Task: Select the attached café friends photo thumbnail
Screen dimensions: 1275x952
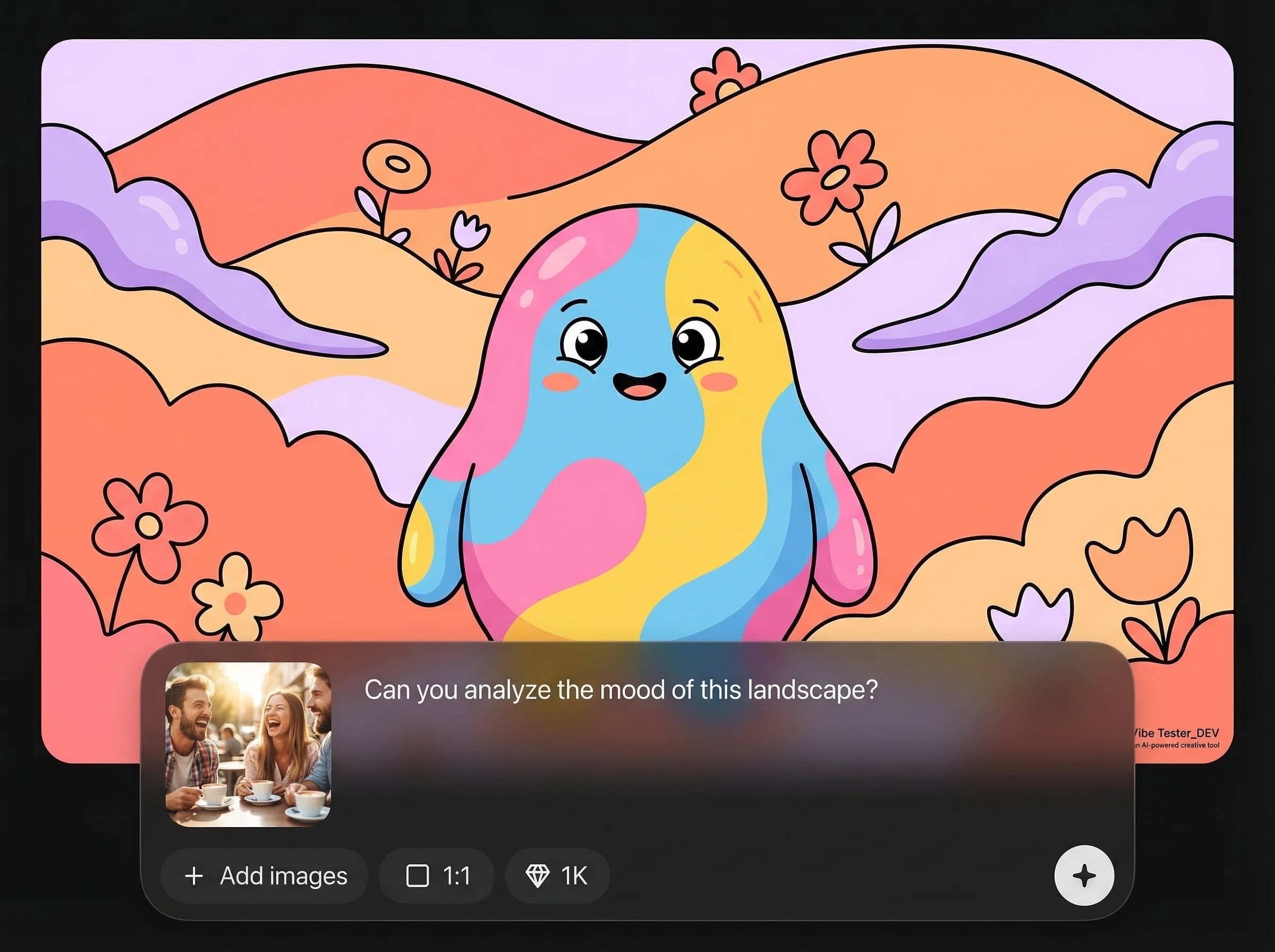Action: click(x=248, y=744)
